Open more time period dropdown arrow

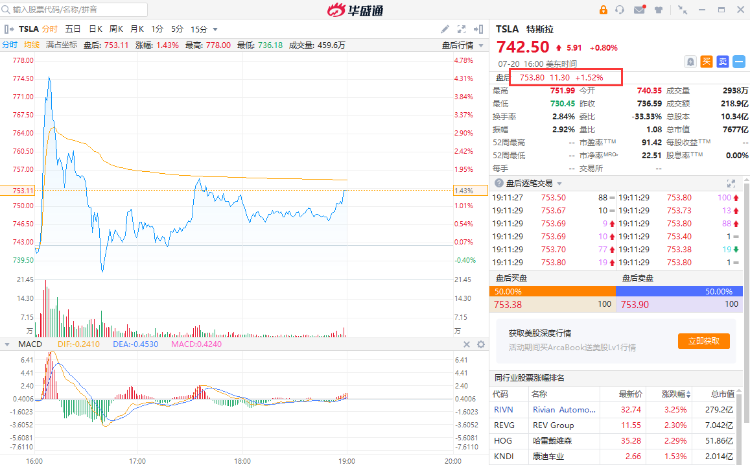pyautogui.click(x=215, y=30)
